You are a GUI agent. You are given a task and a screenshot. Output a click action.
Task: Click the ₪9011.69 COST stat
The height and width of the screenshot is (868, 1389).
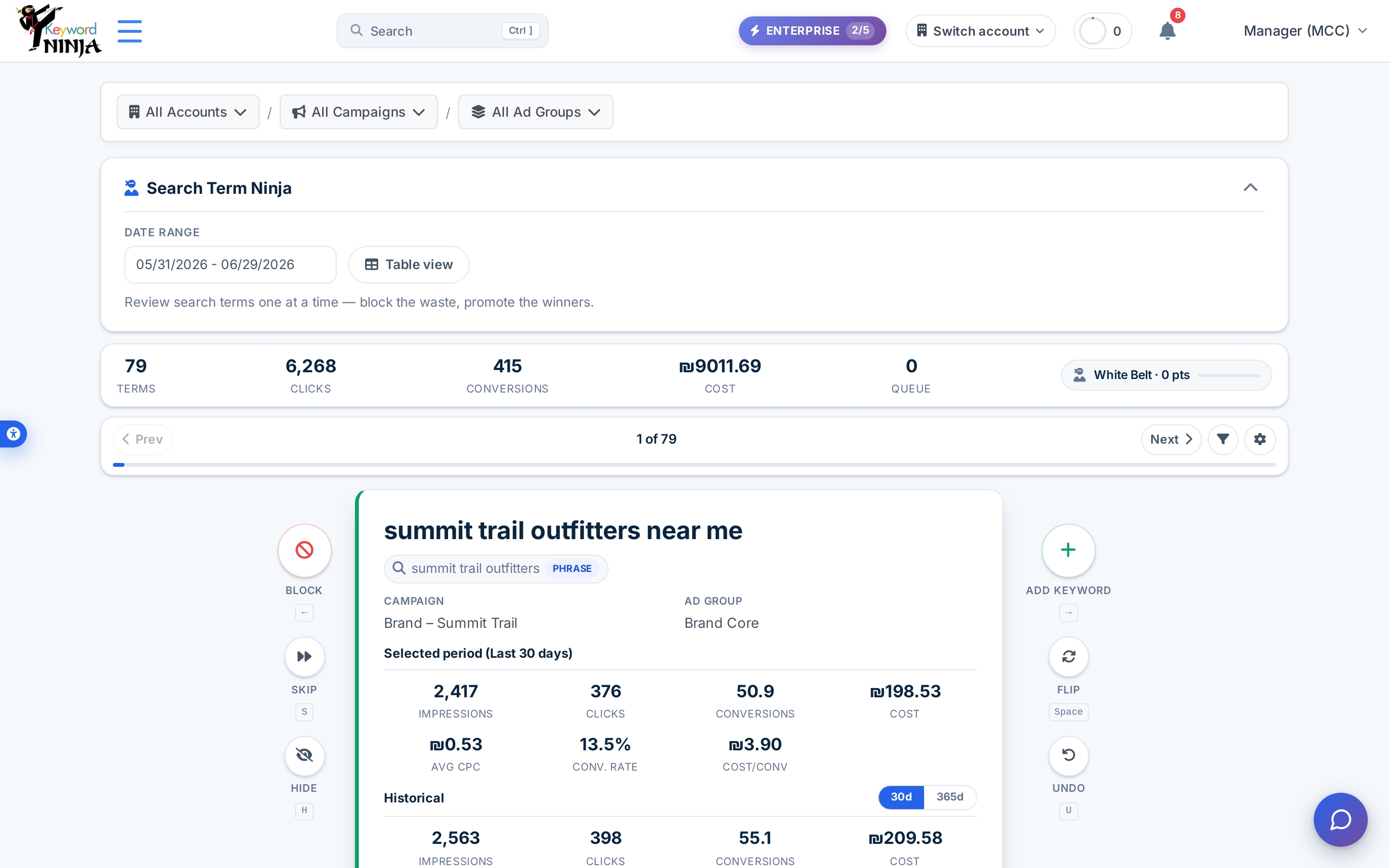point(721,376)
